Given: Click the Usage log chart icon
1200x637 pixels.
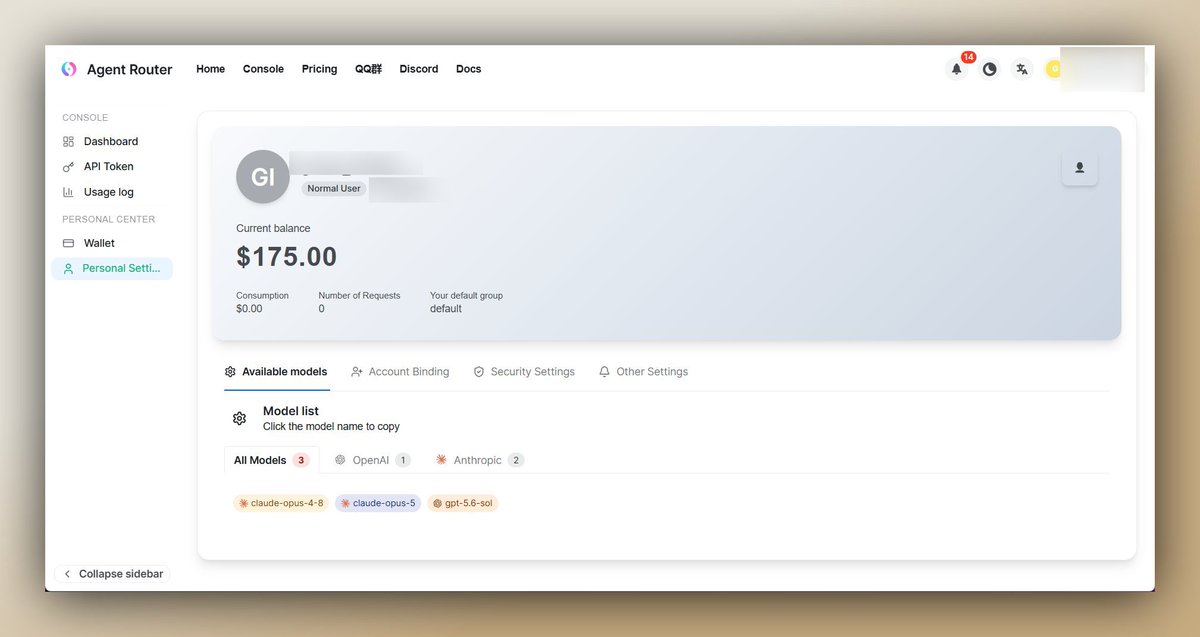Looking at the screenshot, I should point(68,192).
